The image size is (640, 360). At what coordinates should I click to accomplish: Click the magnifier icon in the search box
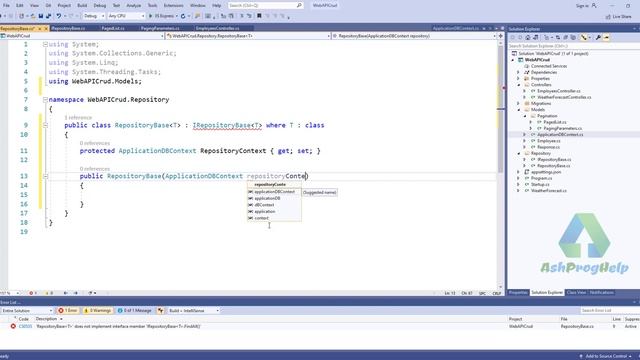pyautogui.click(x=299, y=5)
